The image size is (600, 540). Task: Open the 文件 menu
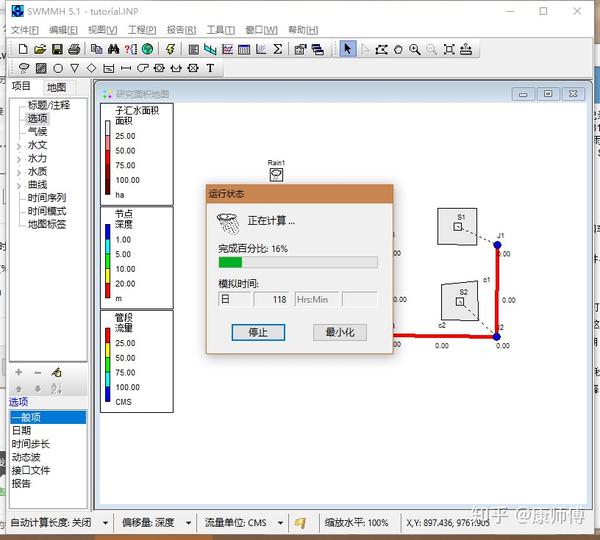[24, 30]
